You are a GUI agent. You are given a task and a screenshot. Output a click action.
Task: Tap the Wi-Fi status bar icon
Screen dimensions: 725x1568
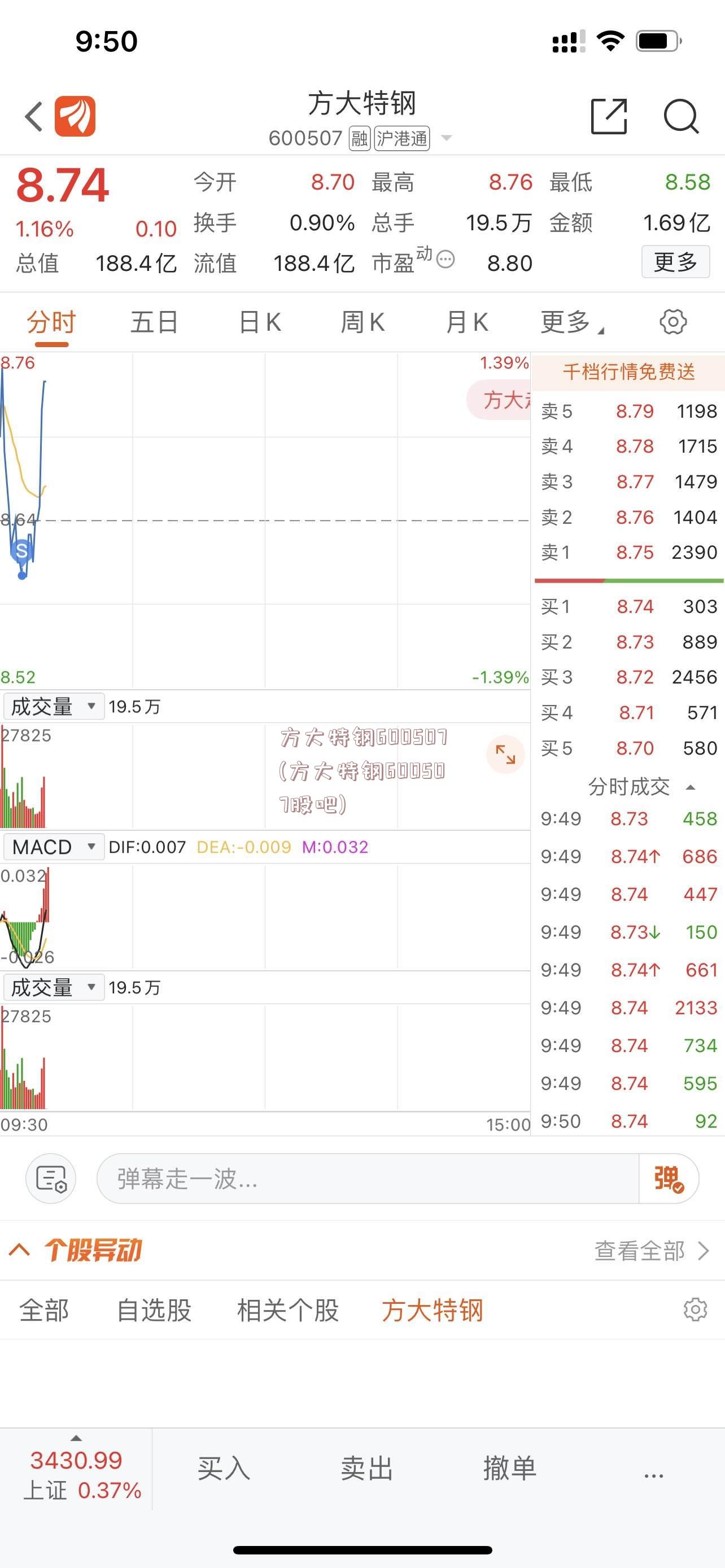(610, 41)
